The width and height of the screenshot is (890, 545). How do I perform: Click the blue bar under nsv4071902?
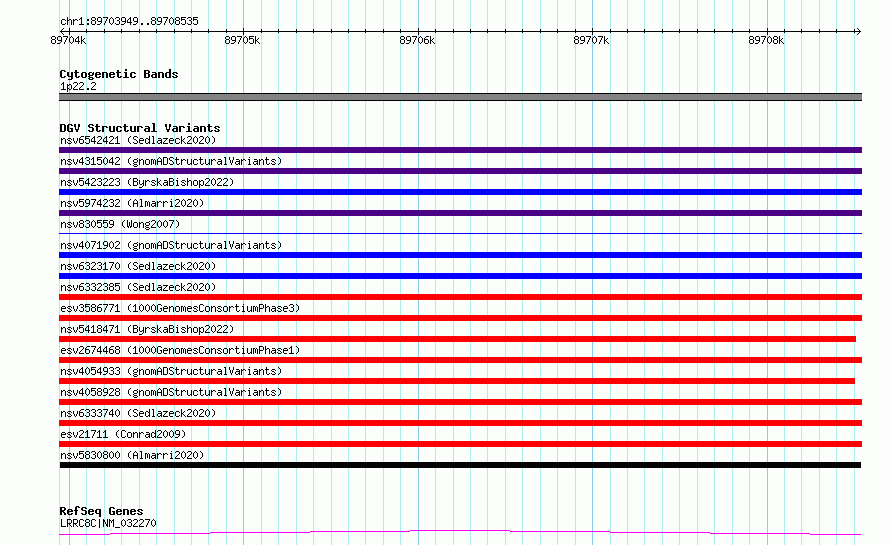(x=460, y=255)
